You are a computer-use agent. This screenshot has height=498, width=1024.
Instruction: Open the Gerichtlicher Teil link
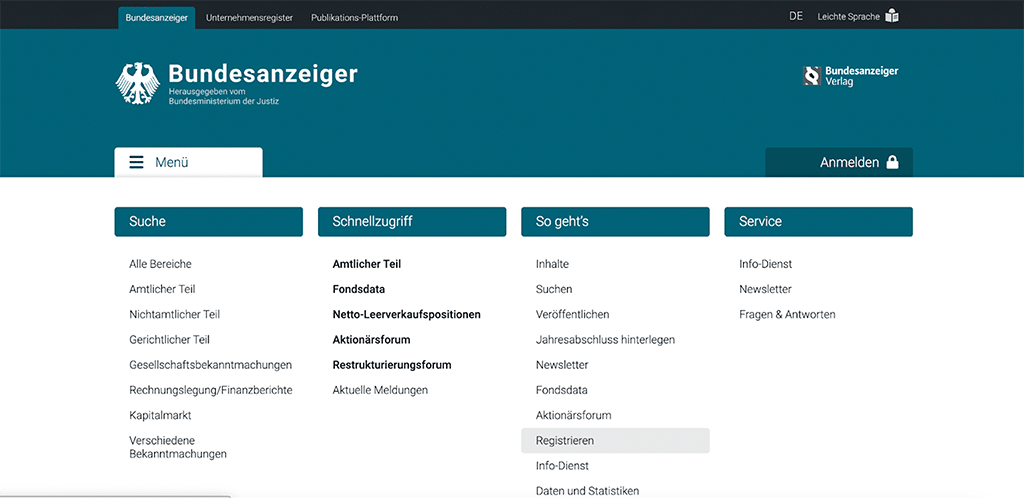[170, 340]
